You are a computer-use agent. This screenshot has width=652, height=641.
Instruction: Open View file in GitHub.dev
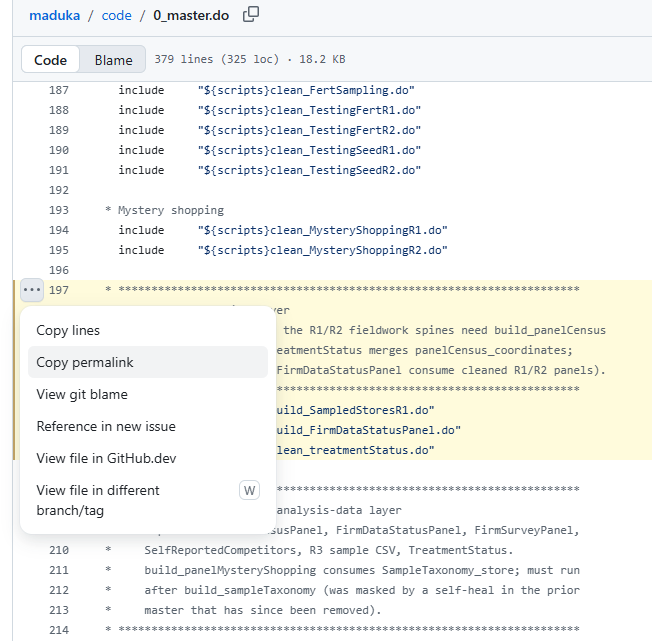pyautogui.click(x=148, y=458)
